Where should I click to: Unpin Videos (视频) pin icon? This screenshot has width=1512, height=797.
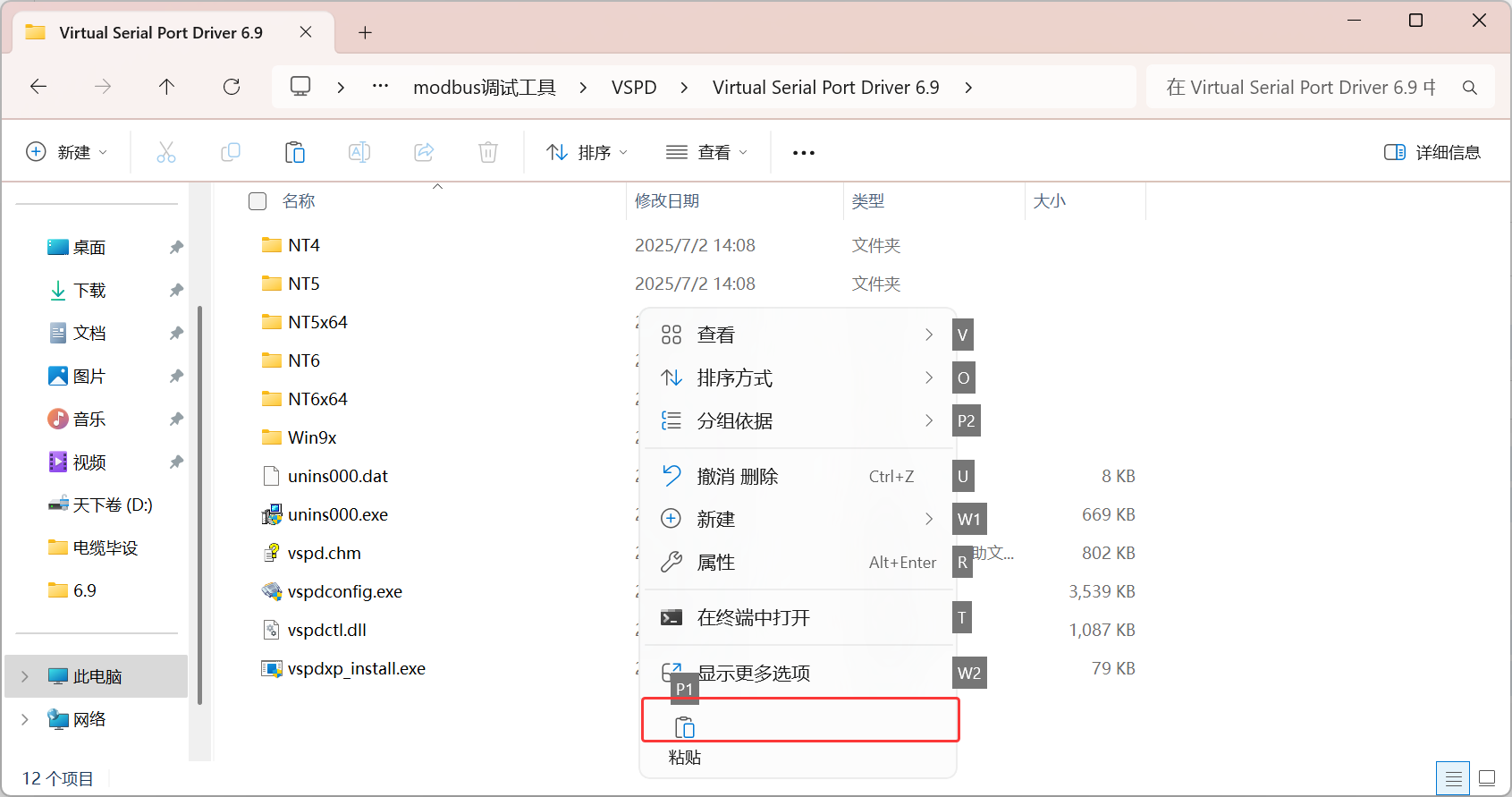click(x=177, y=462)
